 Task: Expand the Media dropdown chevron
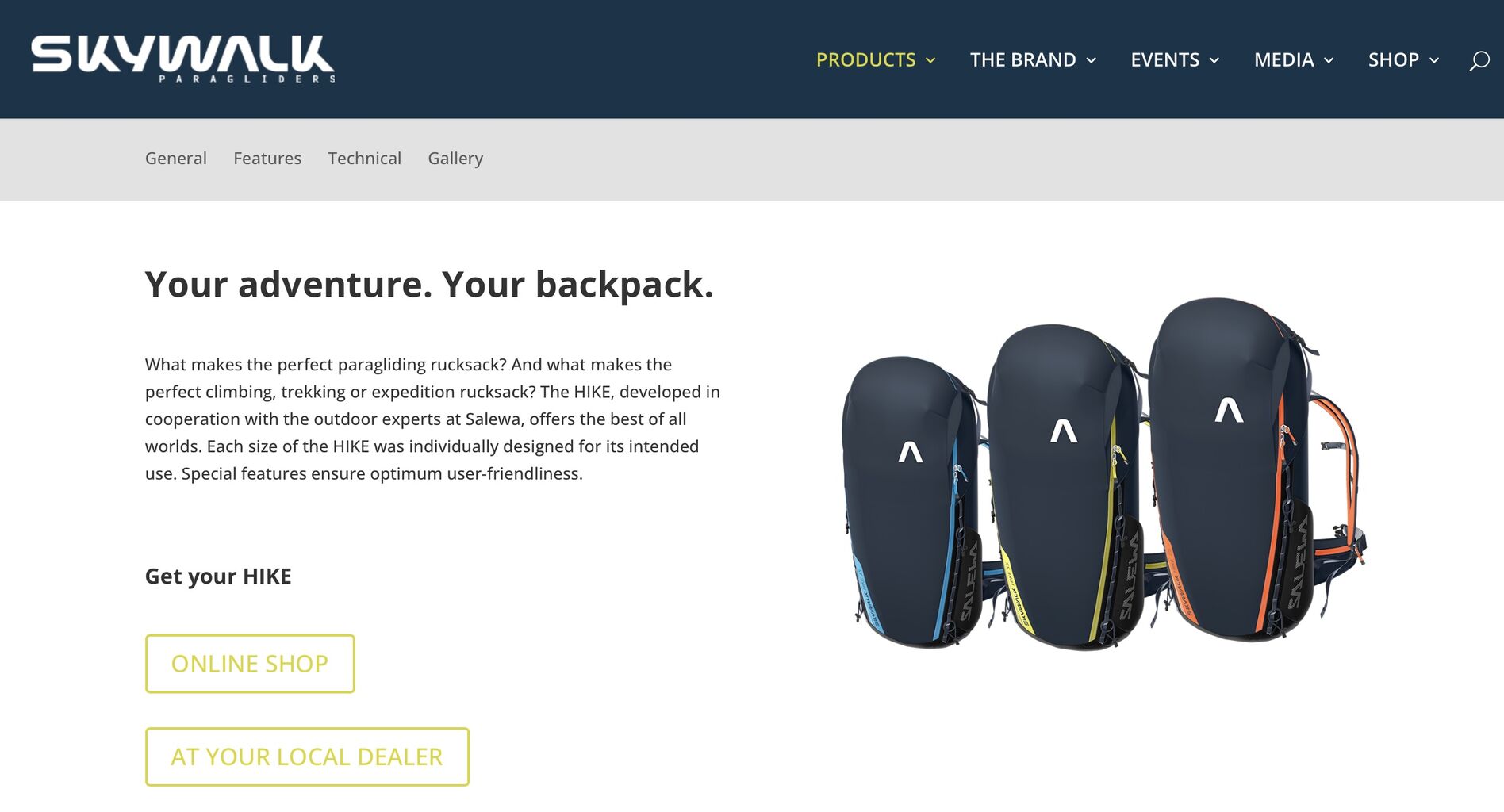point(1329,60)
